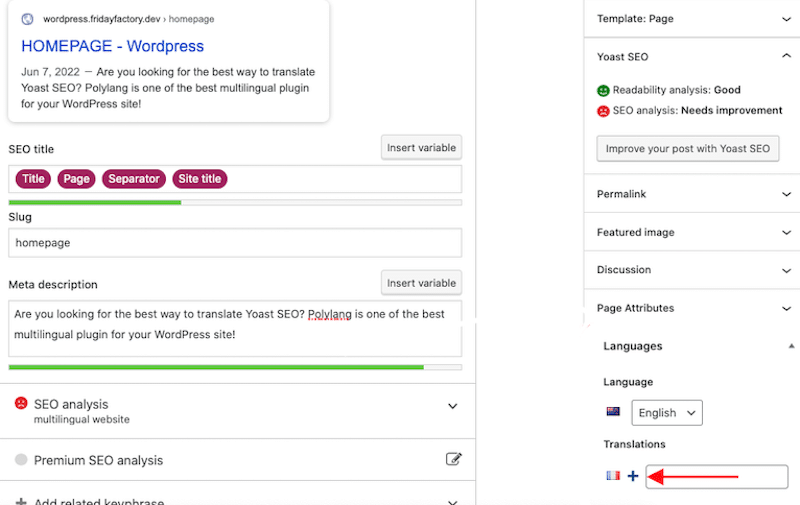Focus the French translation input field
Viewport: 800px width, 505px height.
tap(717, 476)
